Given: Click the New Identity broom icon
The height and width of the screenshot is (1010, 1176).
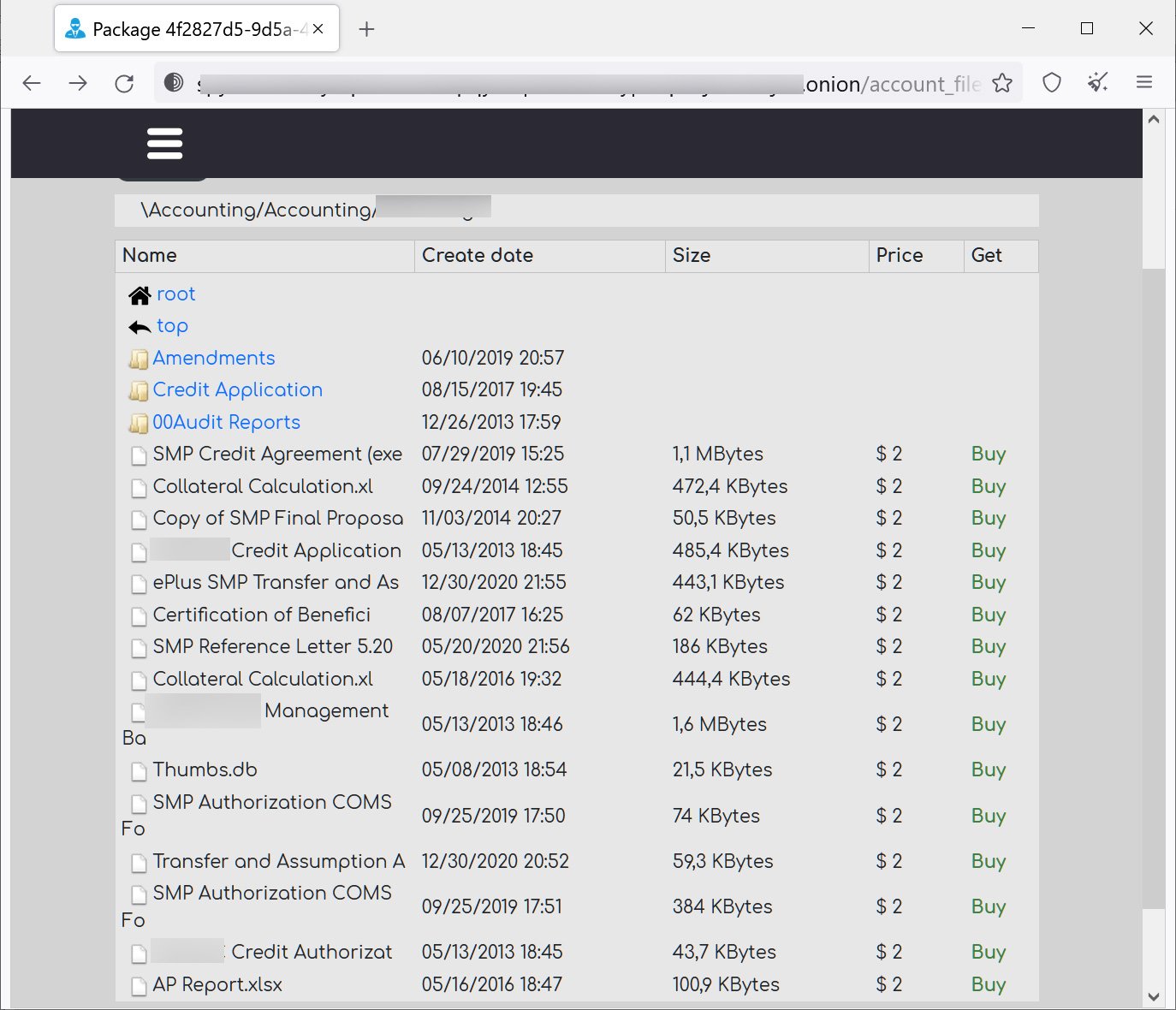Looking at the screenshot, I should 1097,83.
